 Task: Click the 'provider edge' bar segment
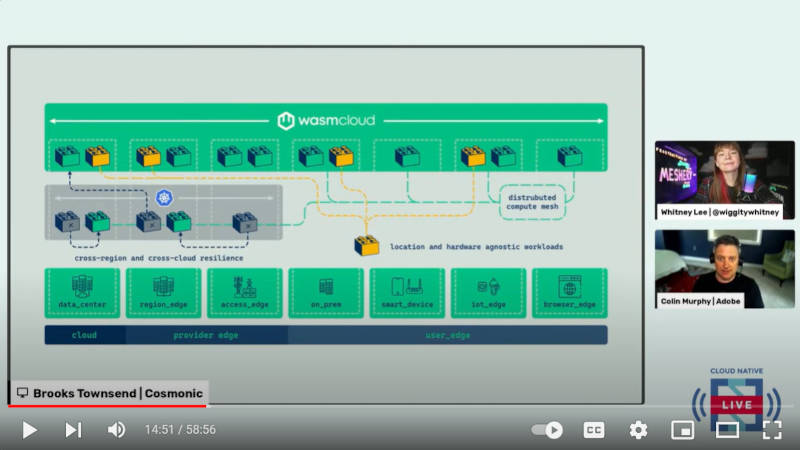(x=206, y=335)
